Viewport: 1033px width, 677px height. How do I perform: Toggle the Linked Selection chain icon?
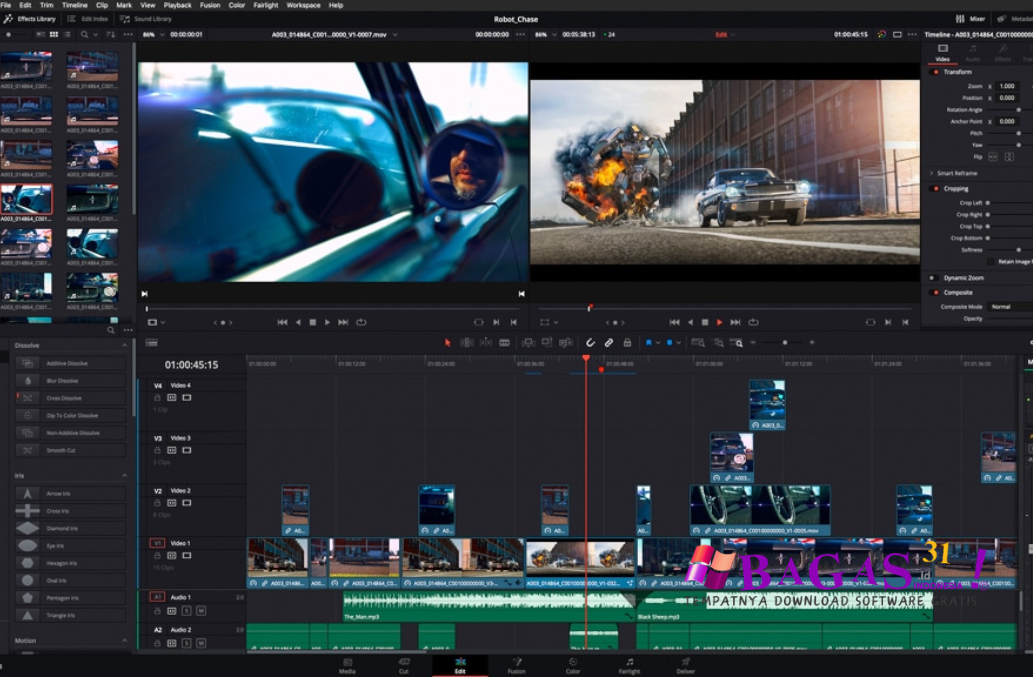[609, 342]
